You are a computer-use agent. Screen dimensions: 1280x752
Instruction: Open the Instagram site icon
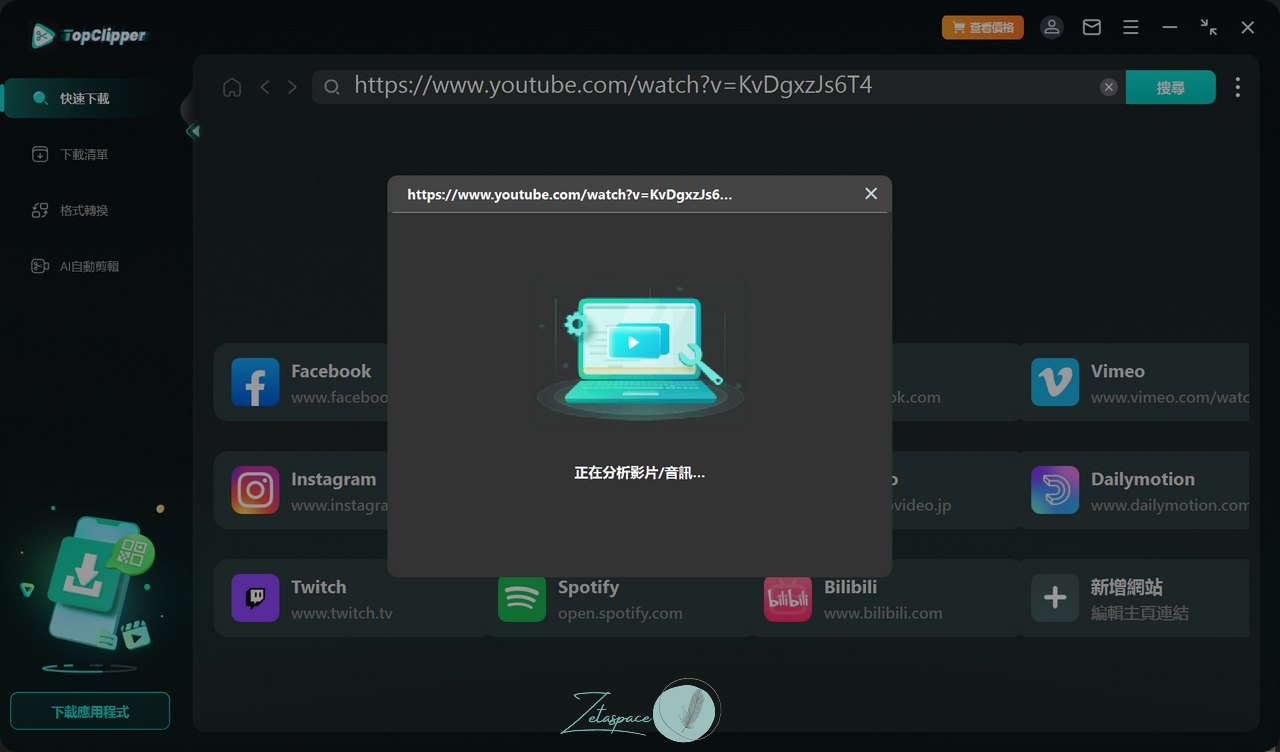[255, 490]
